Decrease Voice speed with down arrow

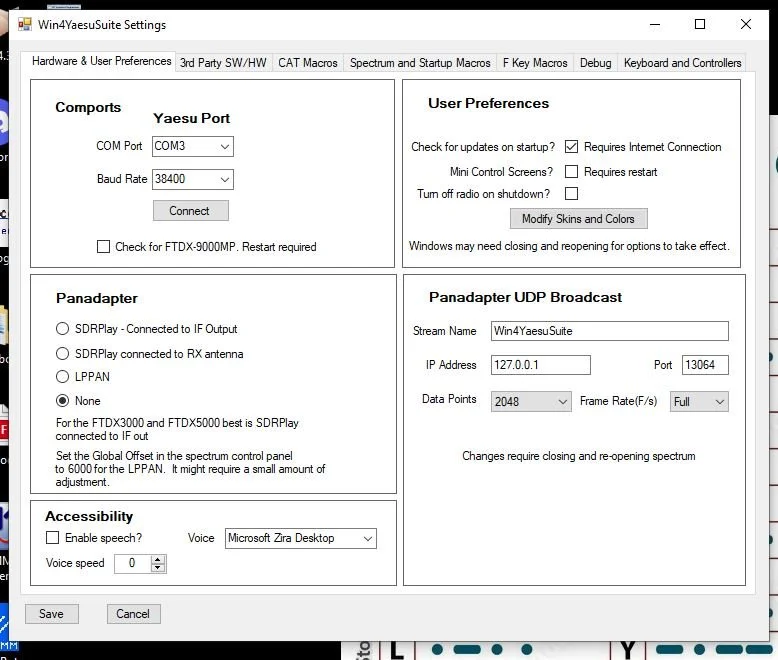pyautogui.click(x=158, y=568)
